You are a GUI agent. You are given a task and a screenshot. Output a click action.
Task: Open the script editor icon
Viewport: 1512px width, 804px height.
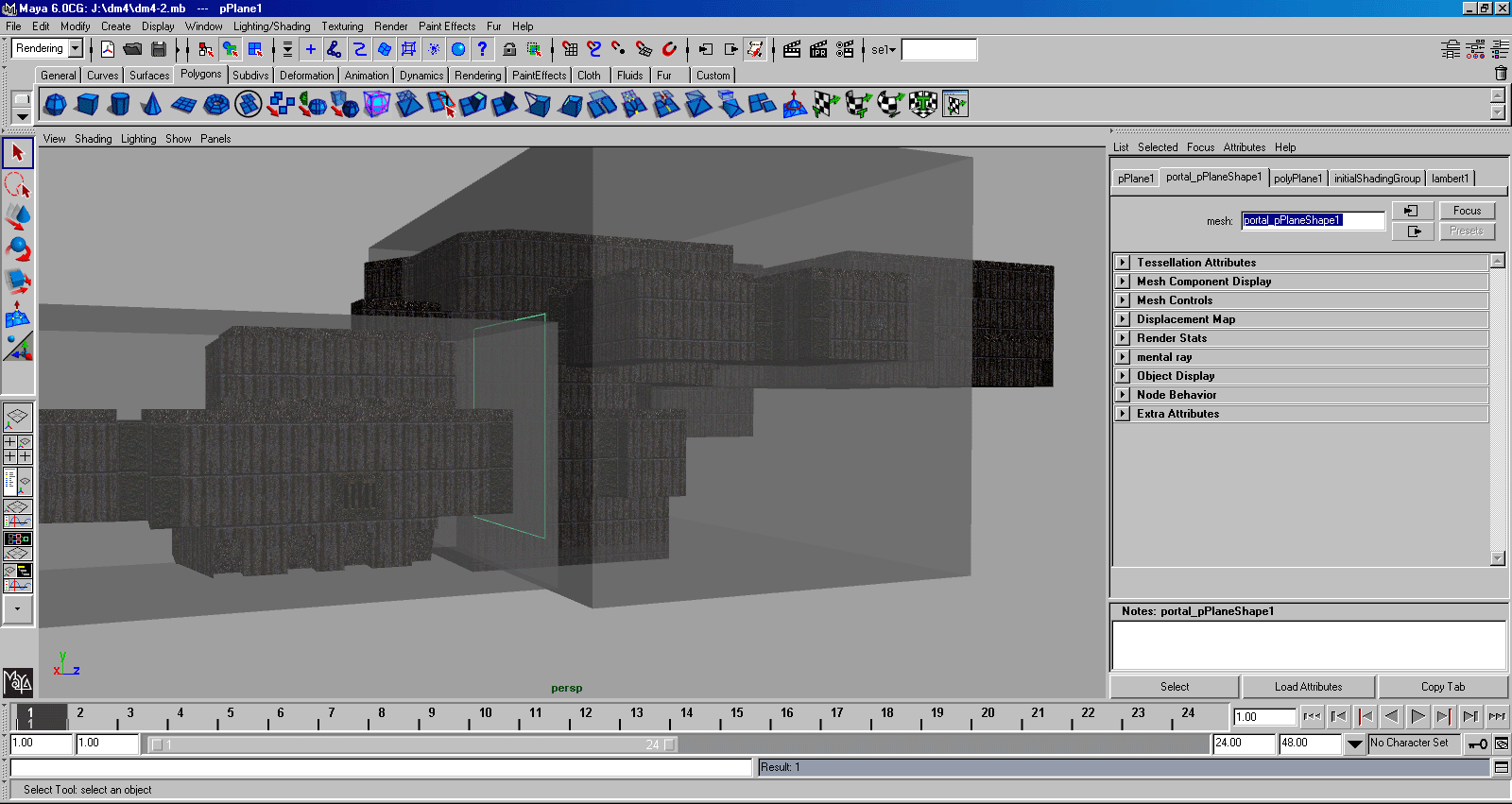pos(1501,767)
